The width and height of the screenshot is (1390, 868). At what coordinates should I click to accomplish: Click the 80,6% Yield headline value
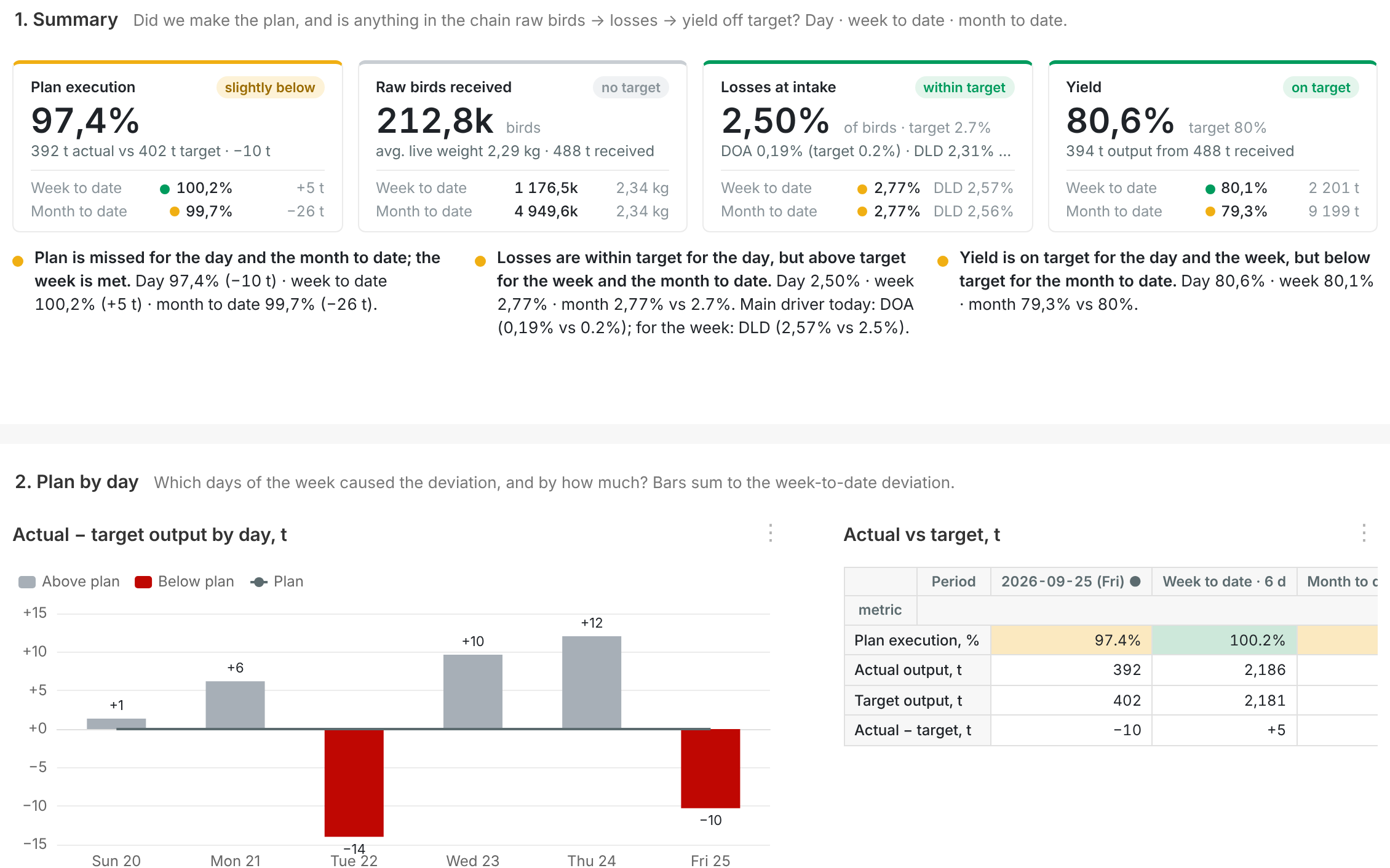click(x=1121, y=120)
